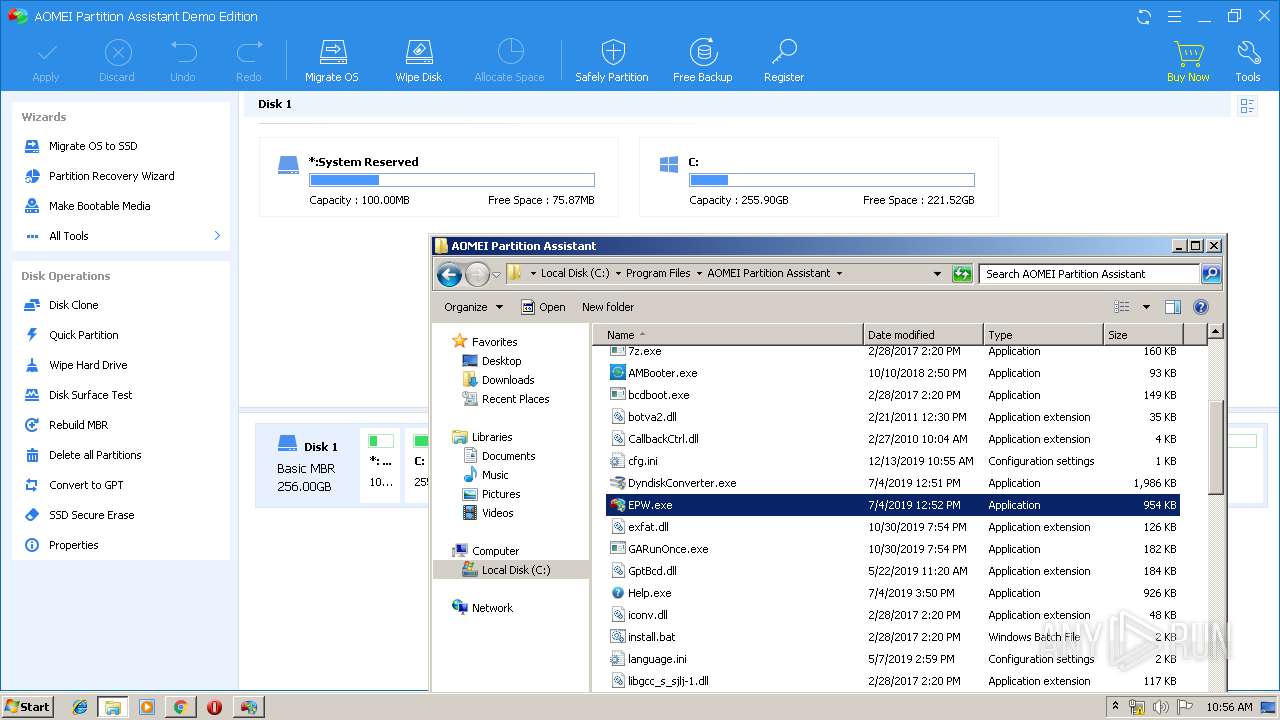Open disk Properties in sidebar
Screen dimensions: 1280x720
point(73,545)
